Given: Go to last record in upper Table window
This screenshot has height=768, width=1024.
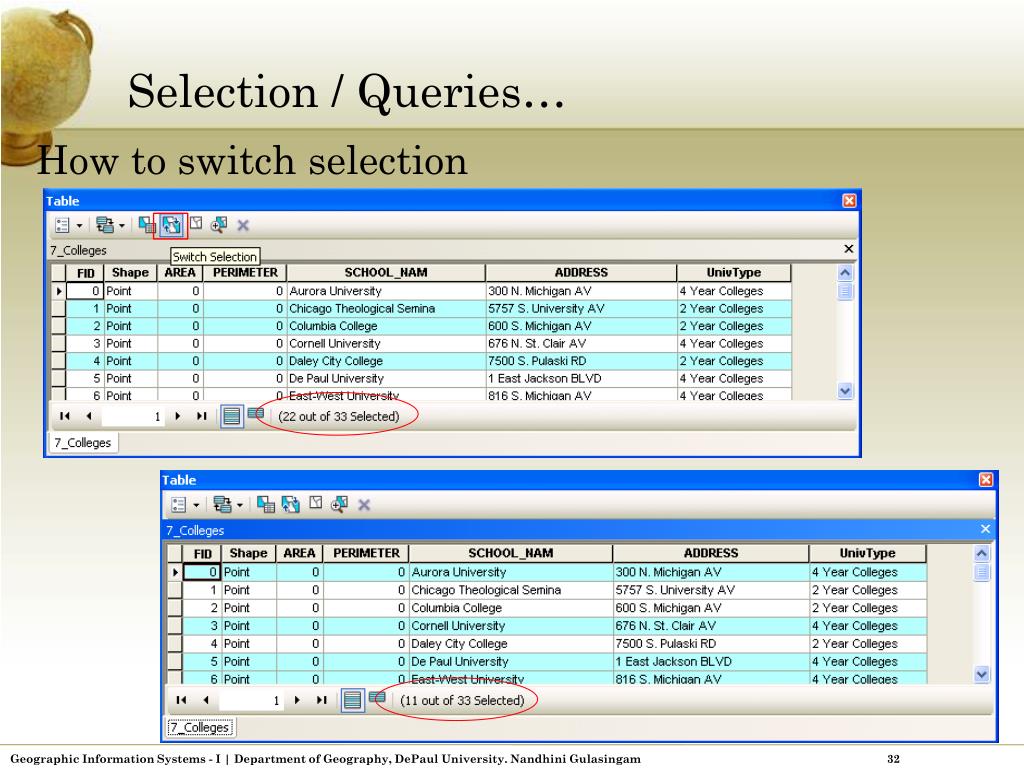Looking at the screenshot, I should 202,416.
